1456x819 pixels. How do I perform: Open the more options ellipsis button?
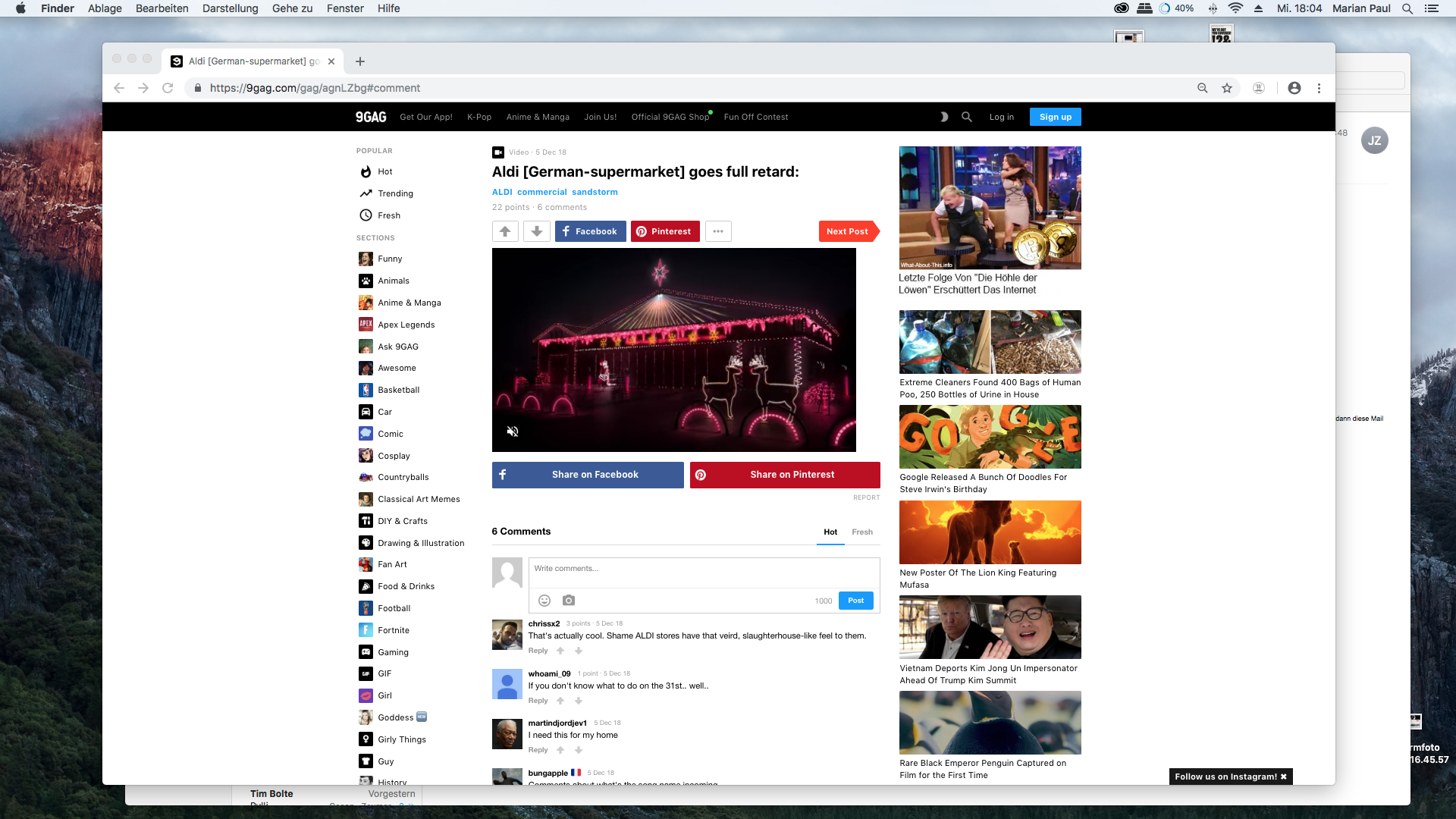718,231
